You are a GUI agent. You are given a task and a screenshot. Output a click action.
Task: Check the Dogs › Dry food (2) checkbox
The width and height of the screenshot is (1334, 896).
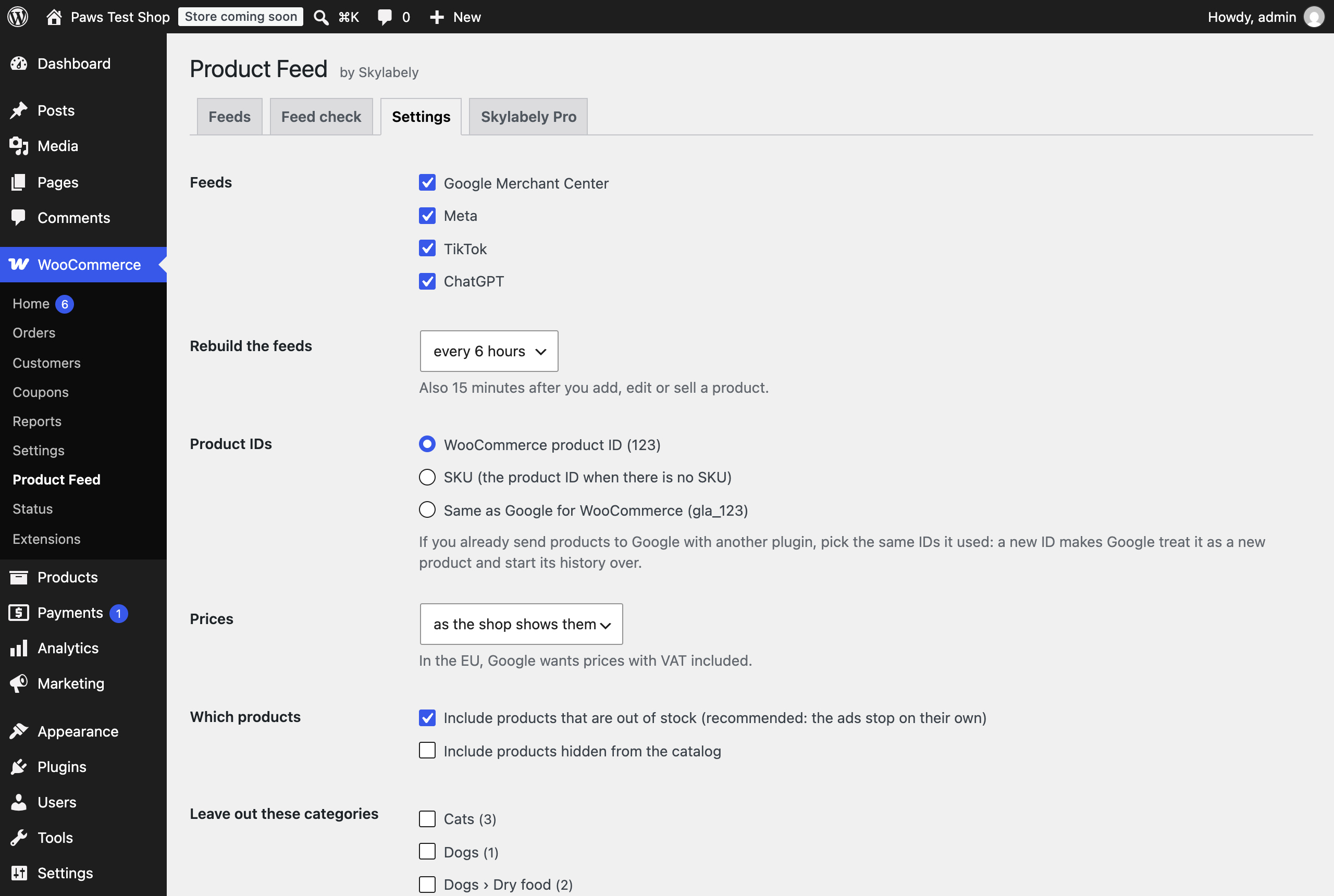[427, 884]
